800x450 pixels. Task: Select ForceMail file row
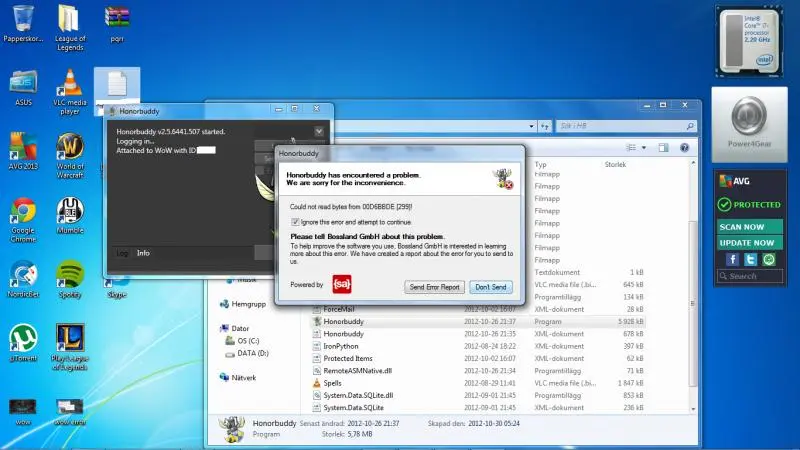(478, 309)
